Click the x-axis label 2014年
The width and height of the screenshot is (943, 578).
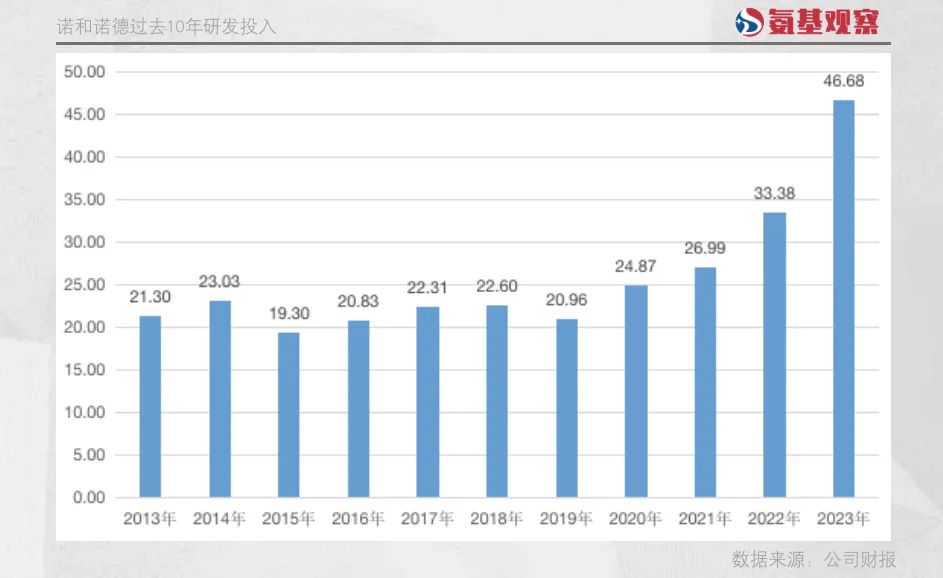point(220,518)
